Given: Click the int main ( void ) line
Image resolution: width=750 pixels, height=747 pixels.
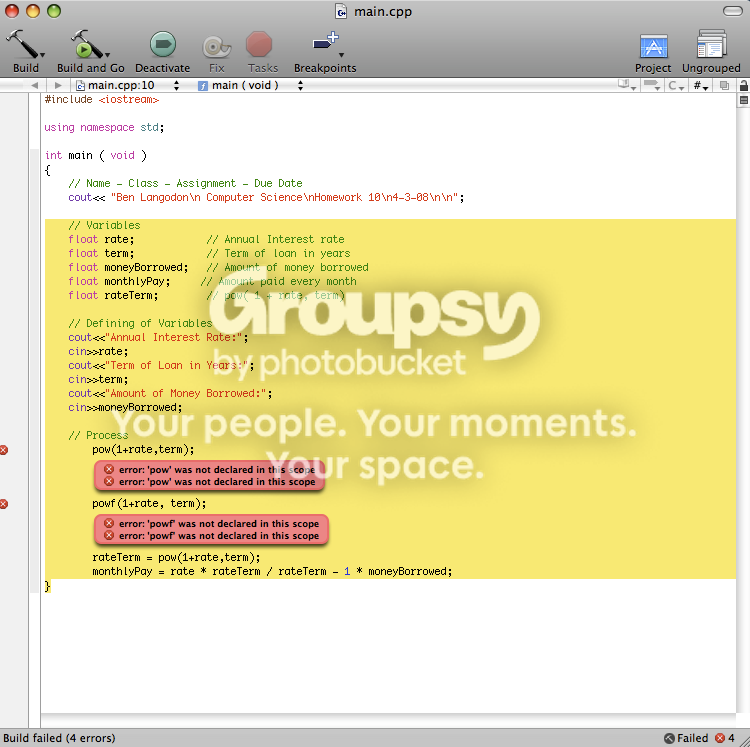Looking at the screenshot, I should 96,155.
